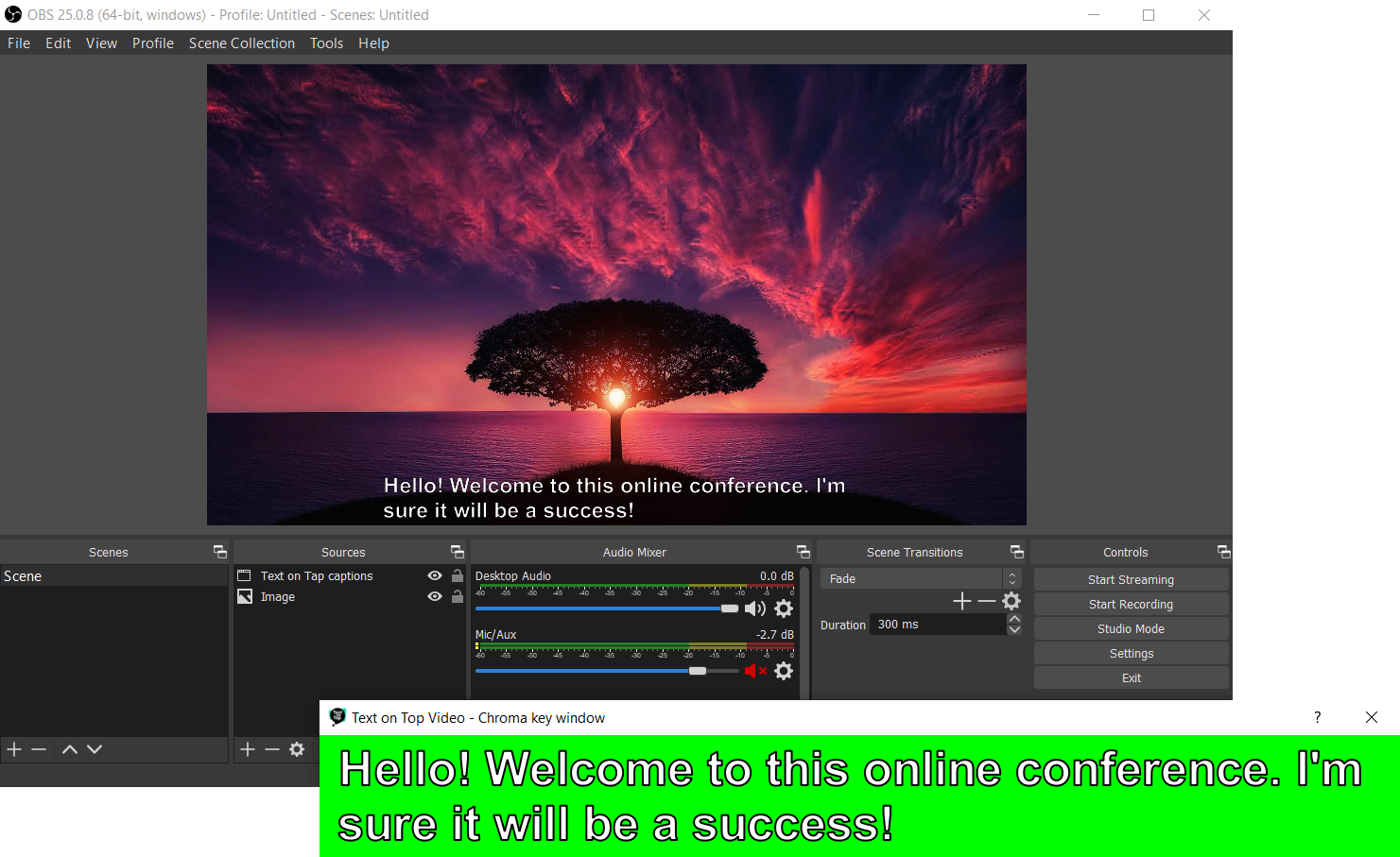The image size is (1400, 857).
Task: Toggle visibility of Image source
Action: click(435, 596)
